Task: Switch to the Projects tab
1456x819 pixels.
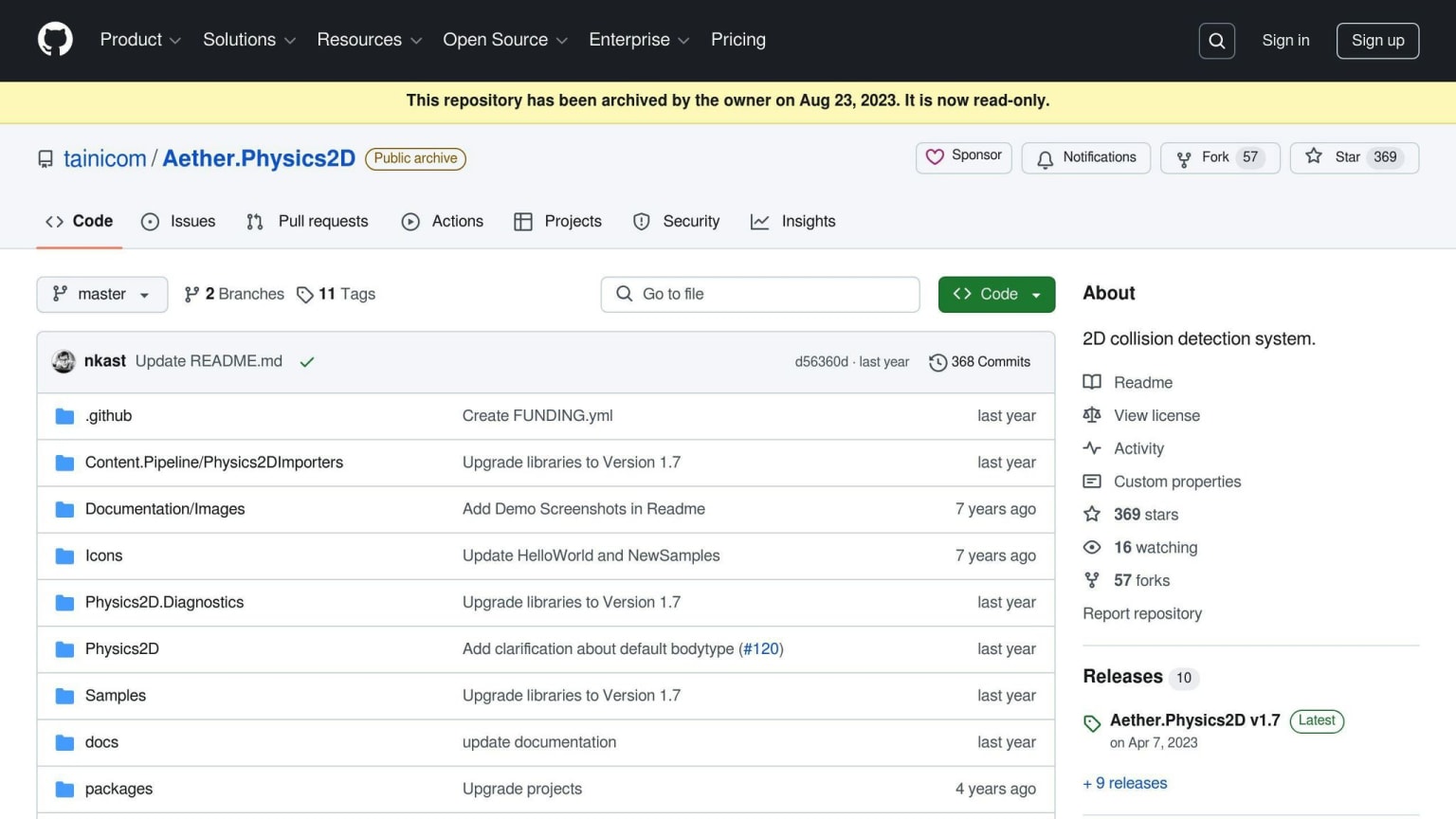Action: (558, 221)
